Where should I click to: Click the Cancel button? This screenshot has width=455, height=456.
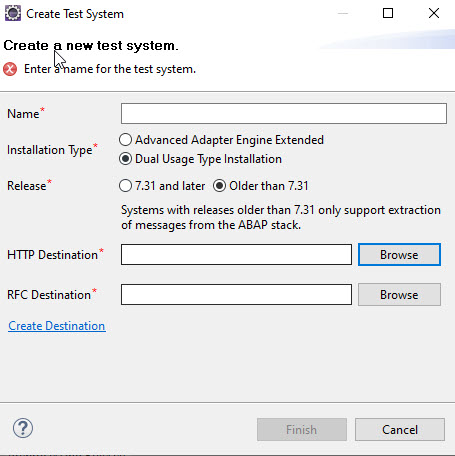click(x=400, y=430)
